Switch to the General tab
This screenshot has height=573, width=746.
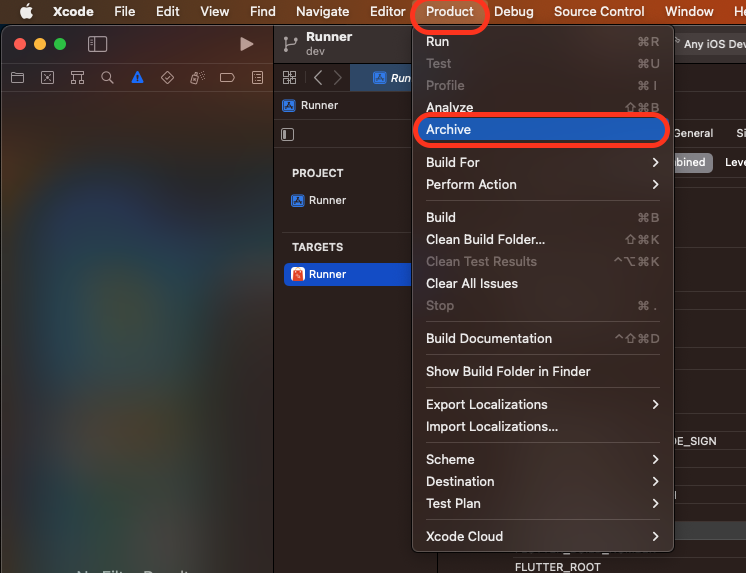pos(694,133)
